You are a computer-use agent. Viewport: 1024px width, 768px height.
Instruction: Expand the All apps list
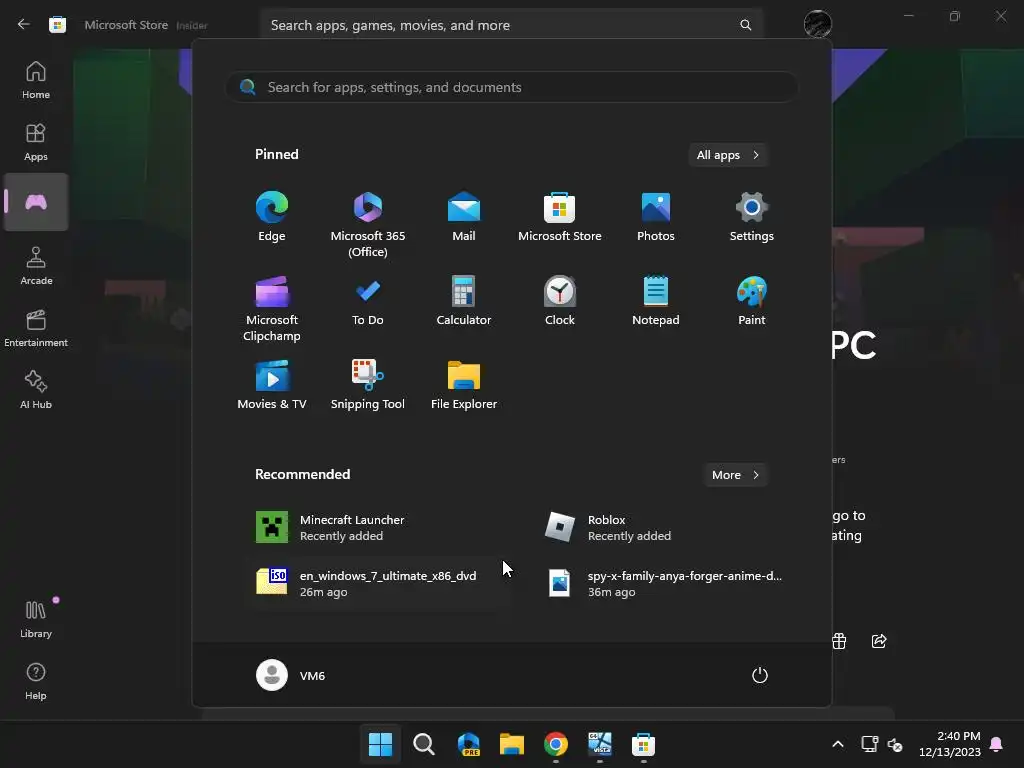pyautogui.click(x=728, y=155)
